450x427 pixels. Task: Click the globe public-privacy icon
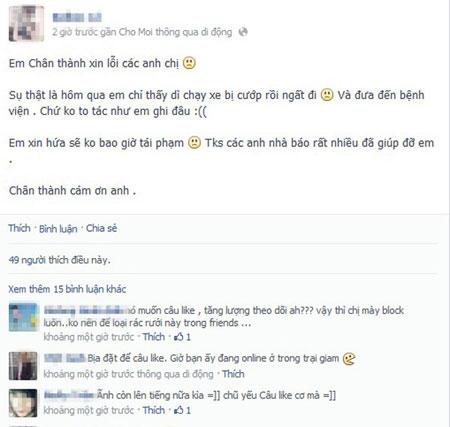pos(243,32)
